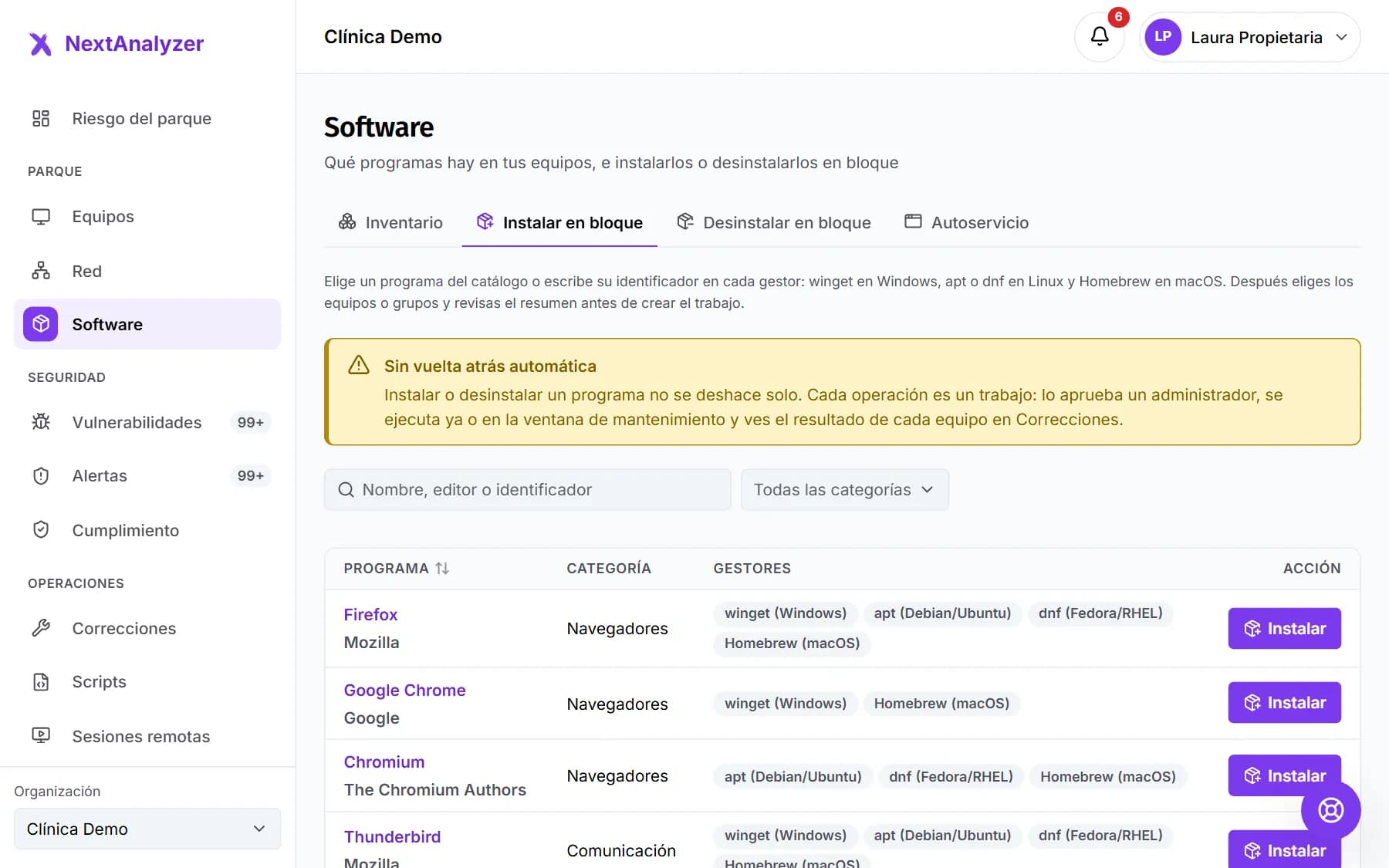Click the dnf (Fedora/RHEL) chip in Chromium row
The width and height of the screenshot is (1389, 868).
point(951,776)
